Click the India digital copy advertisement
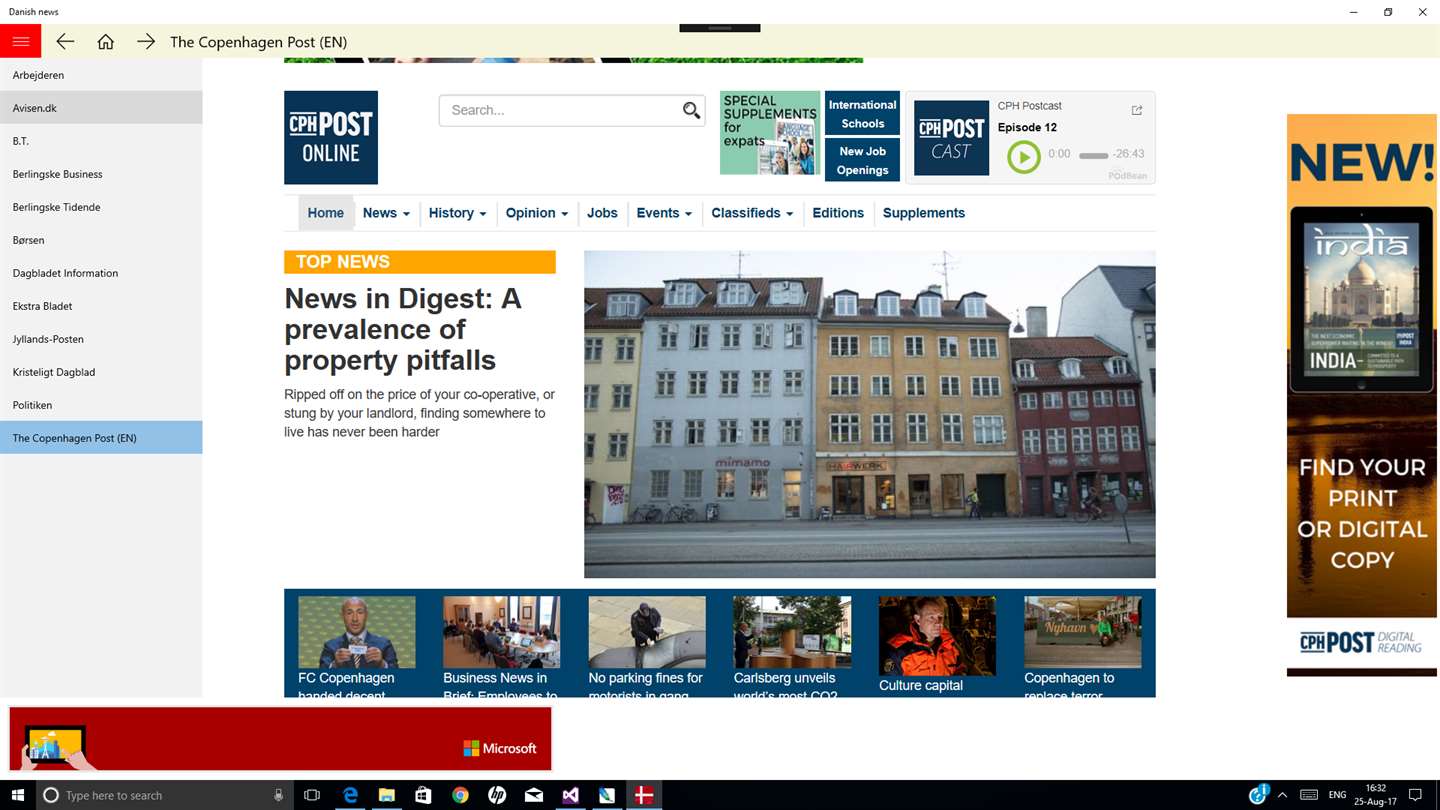 pyautogui.click(x=1361, y=395)
